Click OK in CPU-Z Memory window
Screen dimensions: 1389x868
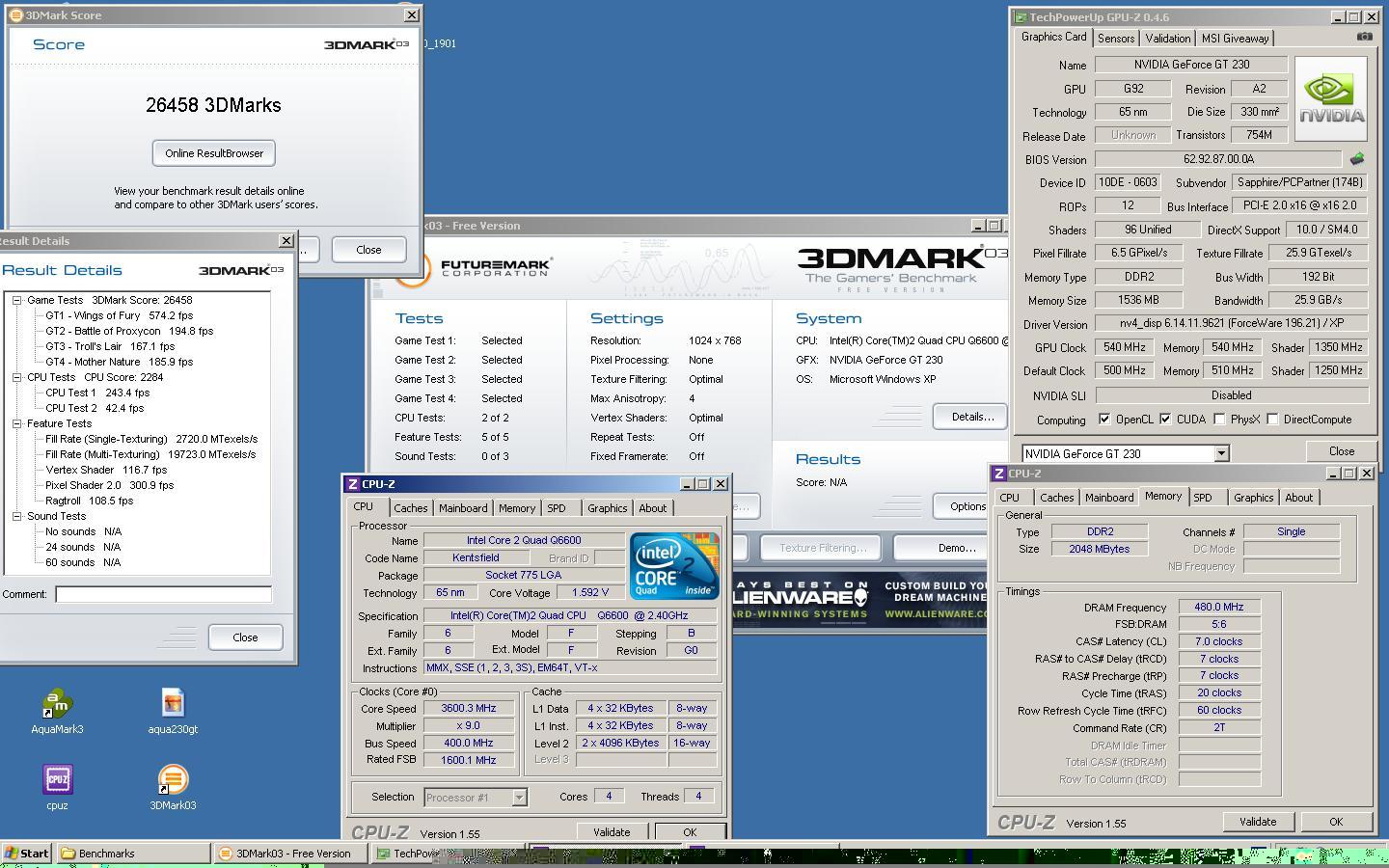click(x=1335, y=822)
